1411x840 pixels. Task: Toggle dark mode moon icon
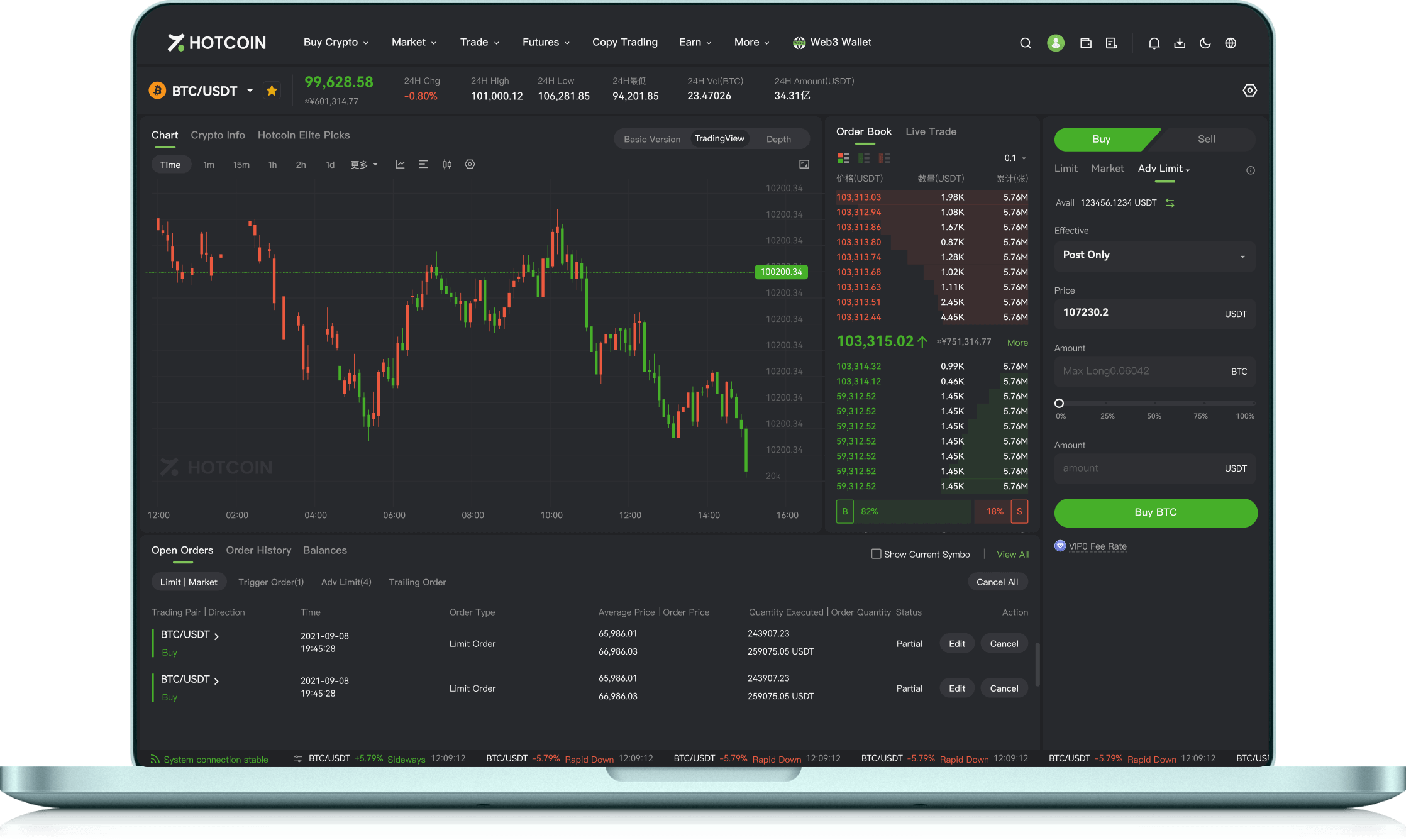click(x=1205, y=43)
